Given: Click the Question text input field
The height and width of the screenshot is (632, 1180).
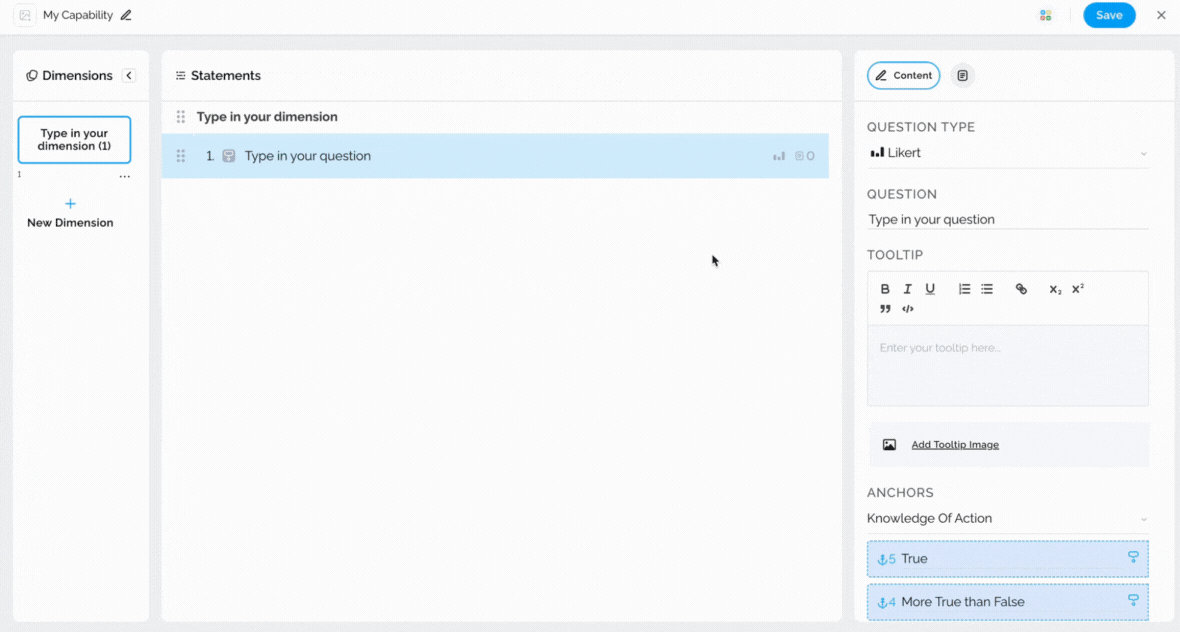Looking at the screenshot, I should (x=1007, y=220).
